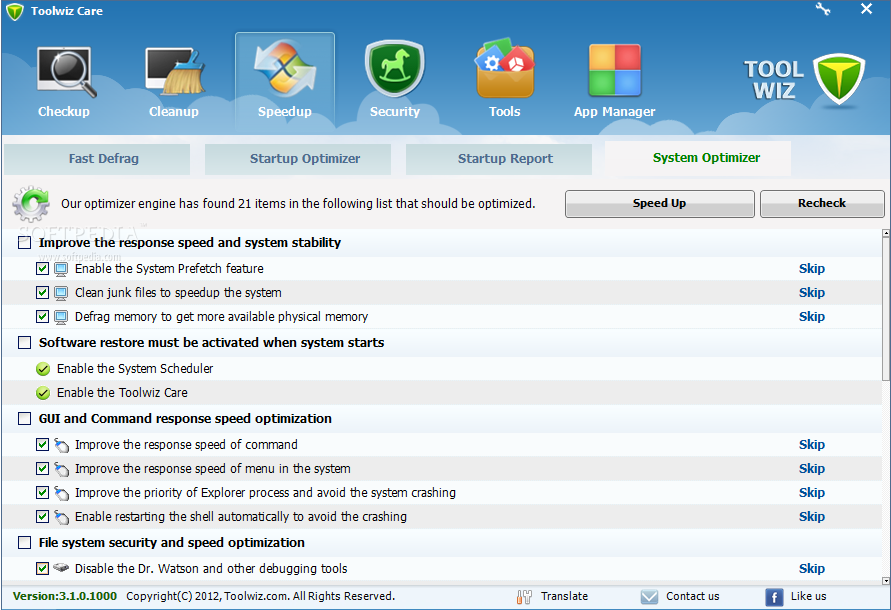Check 'File system security and speed optimization' group

pos(24,543)
